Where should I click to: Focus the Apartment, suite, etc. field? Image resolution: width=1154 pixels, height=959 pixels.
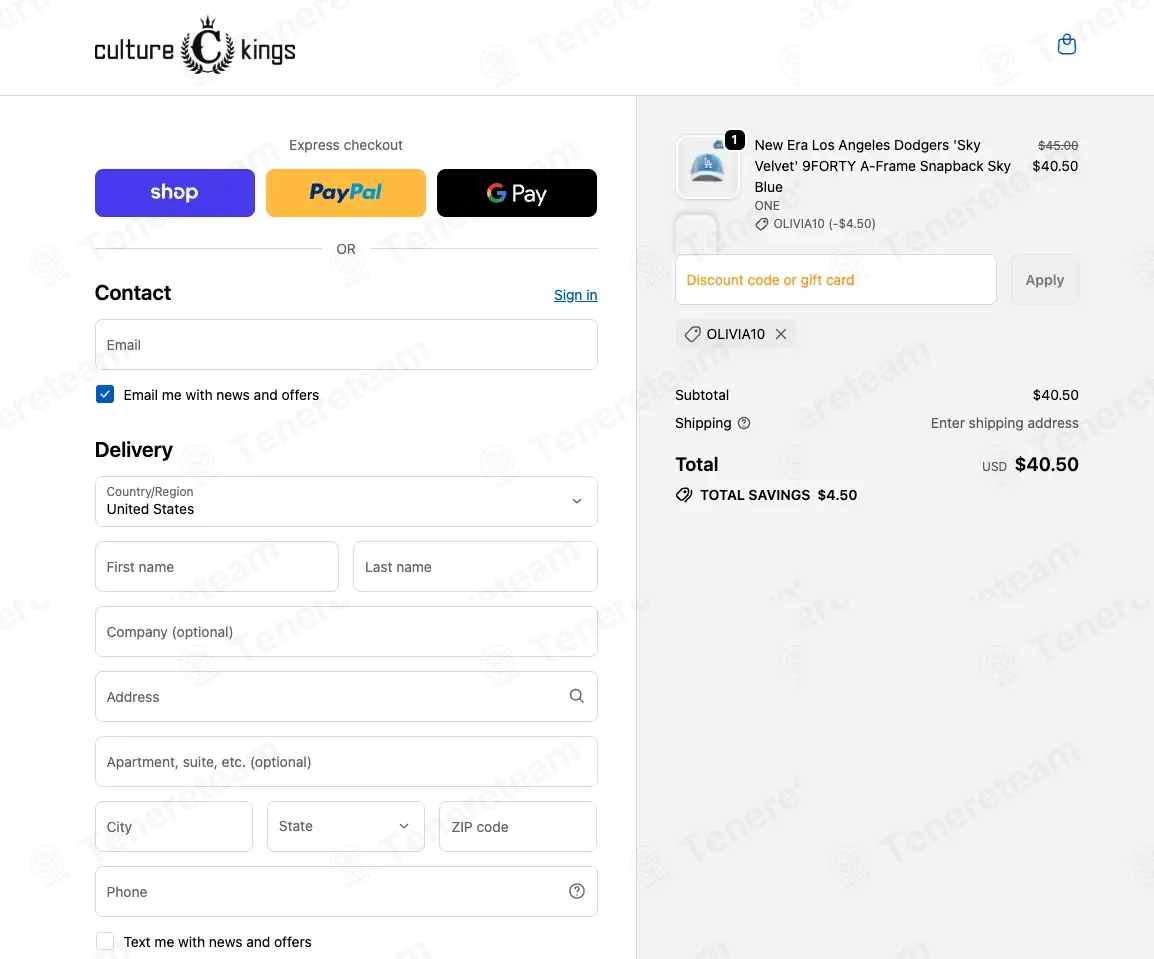[346, 762]
